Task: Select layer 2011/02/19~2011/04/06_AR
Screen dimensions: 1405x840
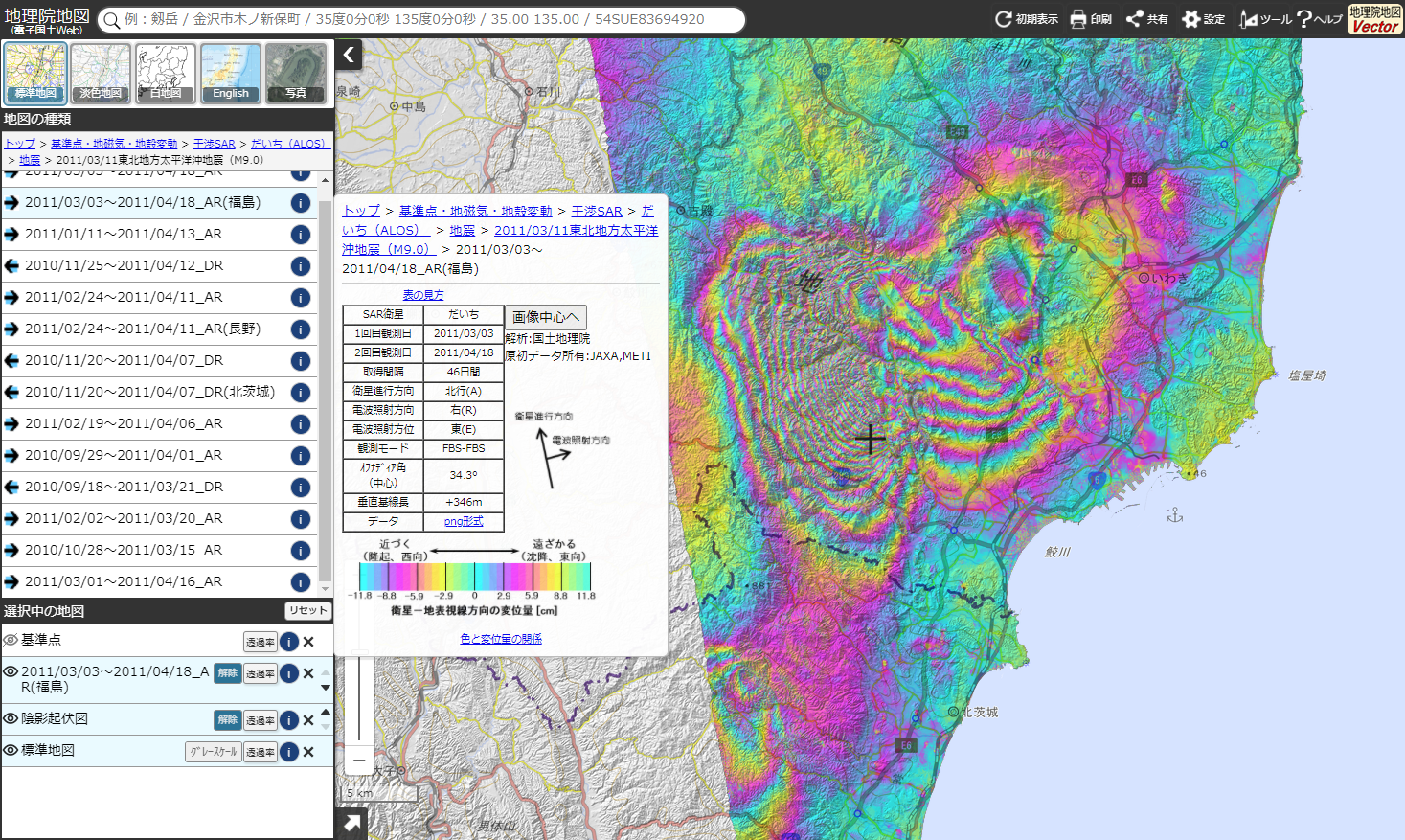Action: [124, 423]
